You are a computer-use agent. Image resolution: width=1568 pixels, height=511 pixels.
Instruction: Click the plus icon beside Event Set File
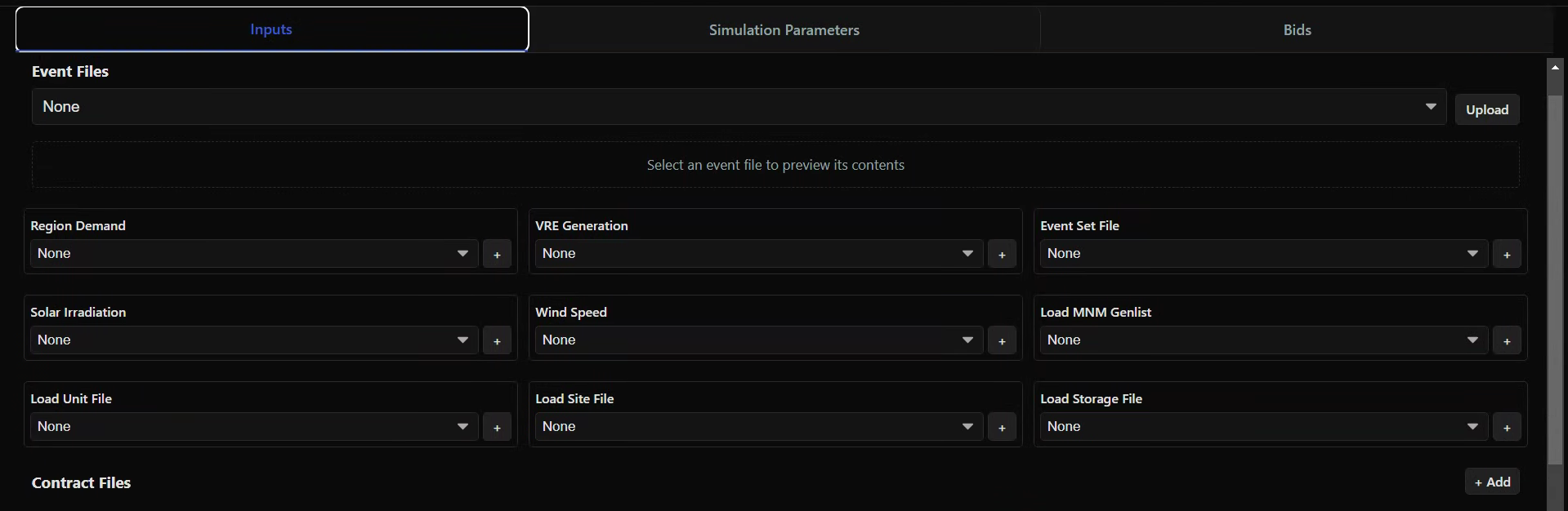coord(1507,255)
